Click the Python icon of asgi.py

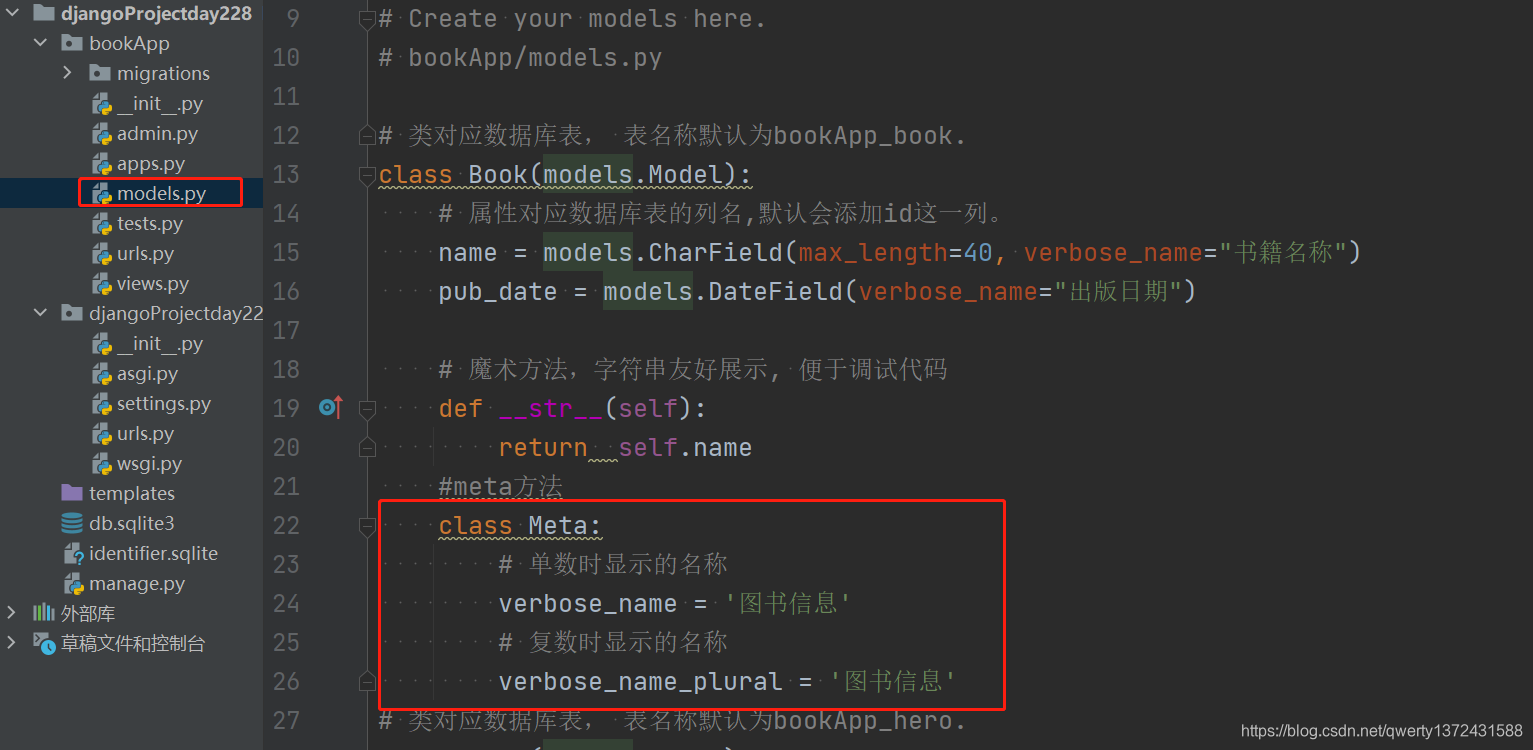(x=102, y=373)
